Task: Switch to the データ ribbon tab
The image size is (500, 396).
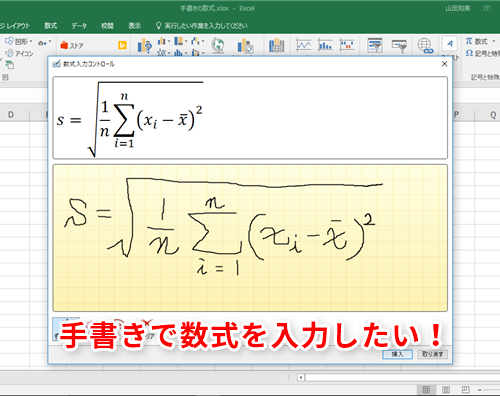Action: (x=79, y=26)
